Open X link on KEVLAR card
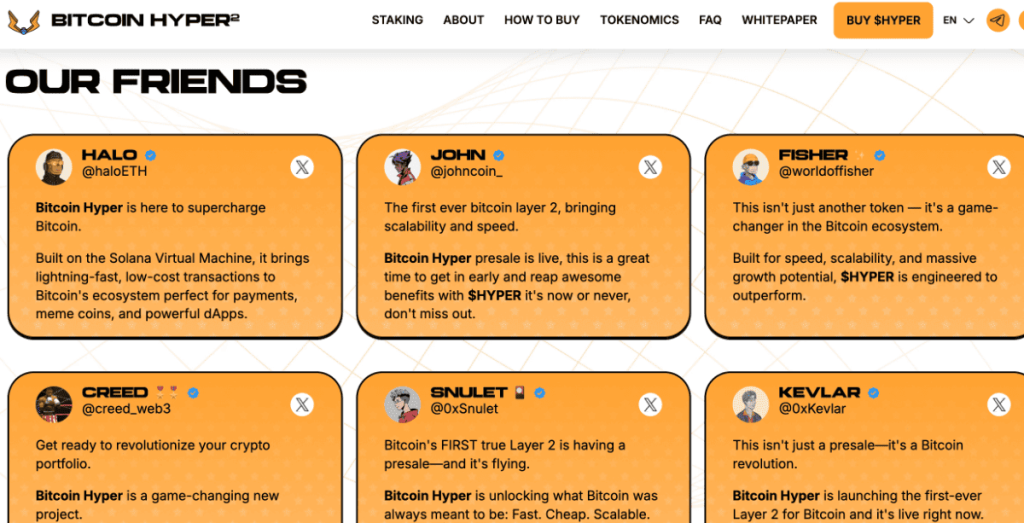The width and height of the screenshot is (1024, 523). click(x=999, y=405)
